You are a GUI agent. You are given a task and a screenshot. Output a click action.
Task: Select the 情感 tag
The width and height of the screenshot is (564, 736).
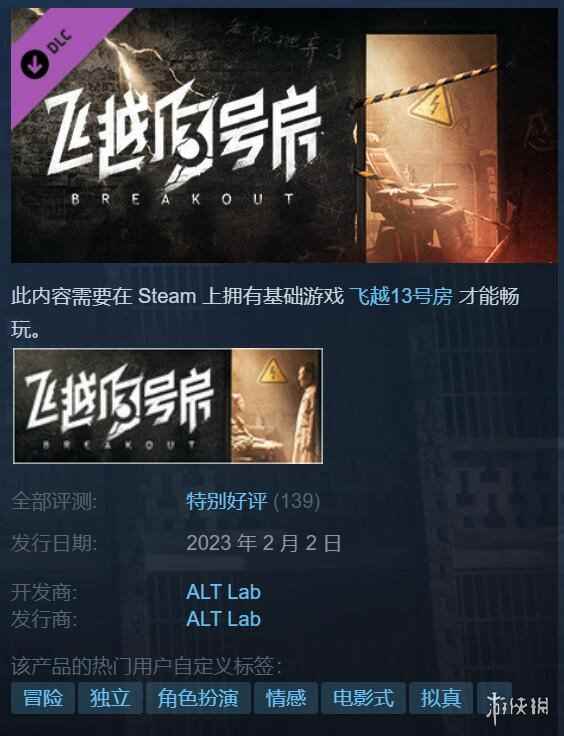point(285,698)
